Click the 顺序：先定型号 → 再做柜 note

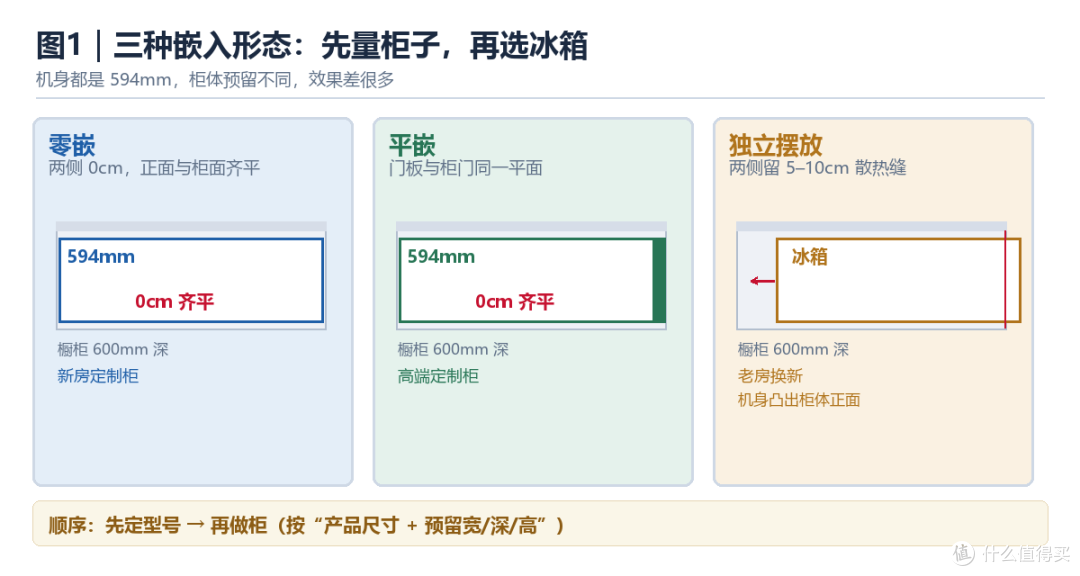pyautogui.click(x=540, y=525)
